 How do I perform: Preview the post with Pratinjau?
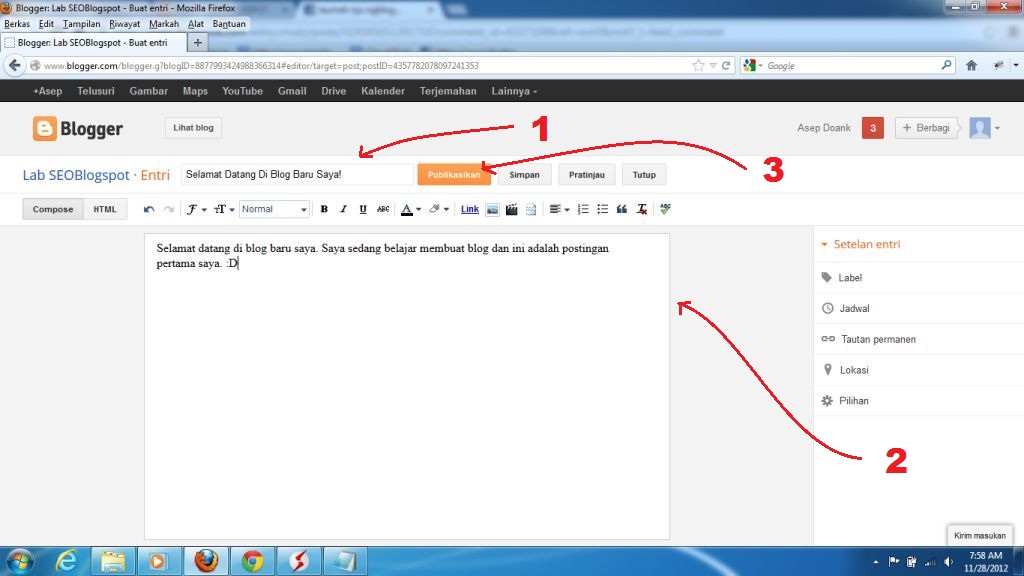pos(586,174)
